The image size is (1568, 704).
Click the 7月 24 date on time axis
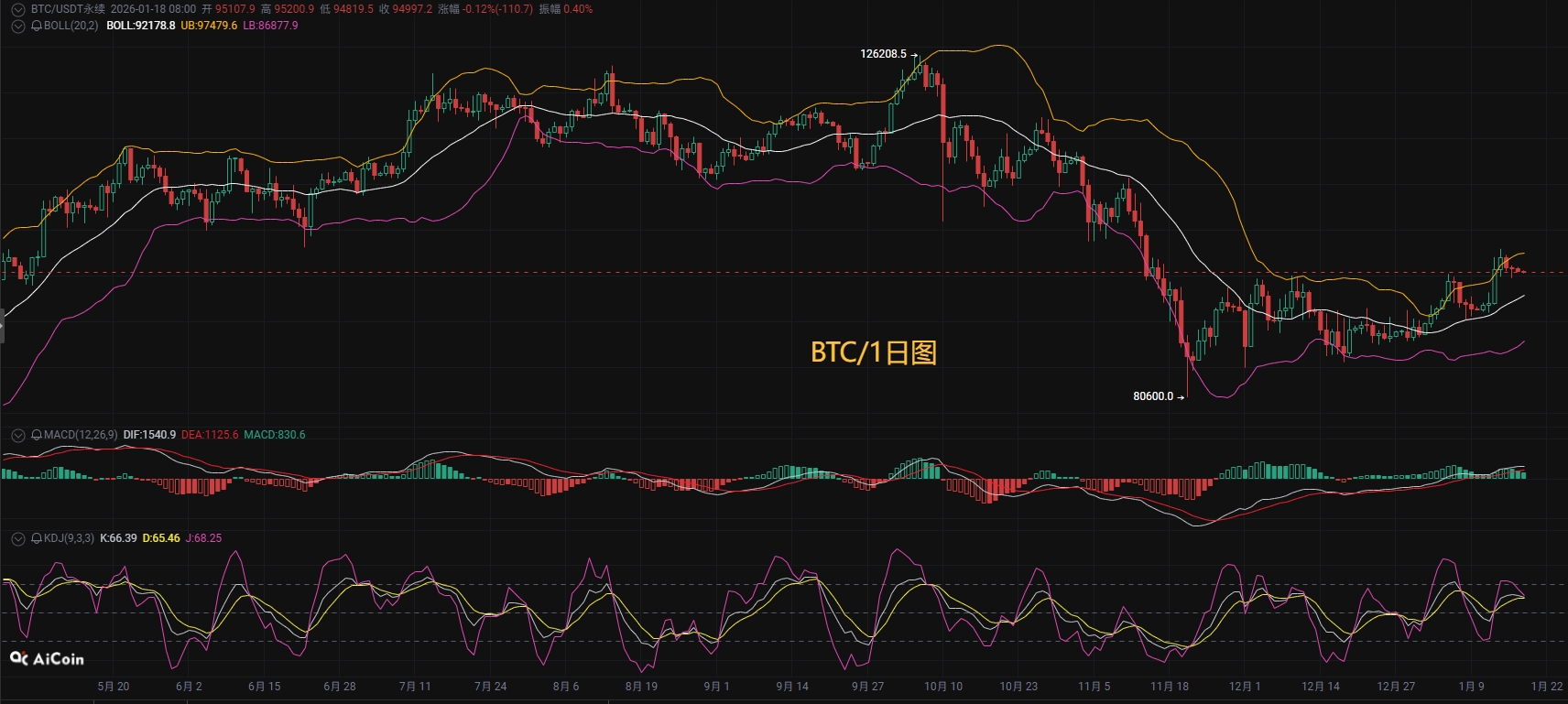(x=491, y=687)
